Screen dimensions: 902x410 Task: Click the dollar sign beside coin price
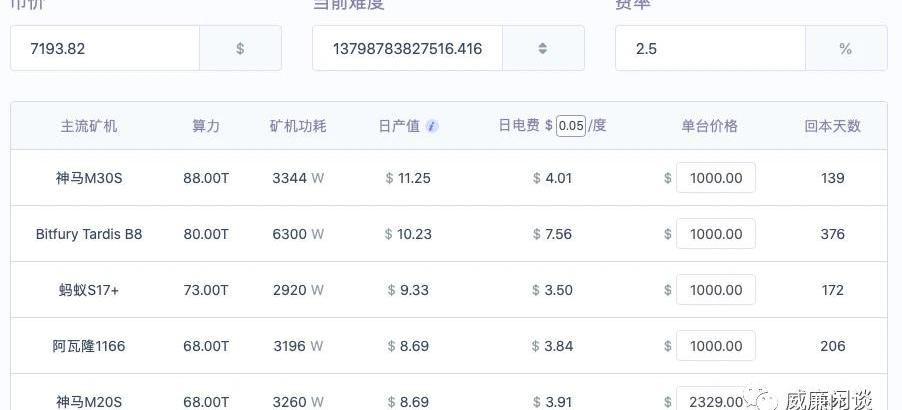pos(240,48)
